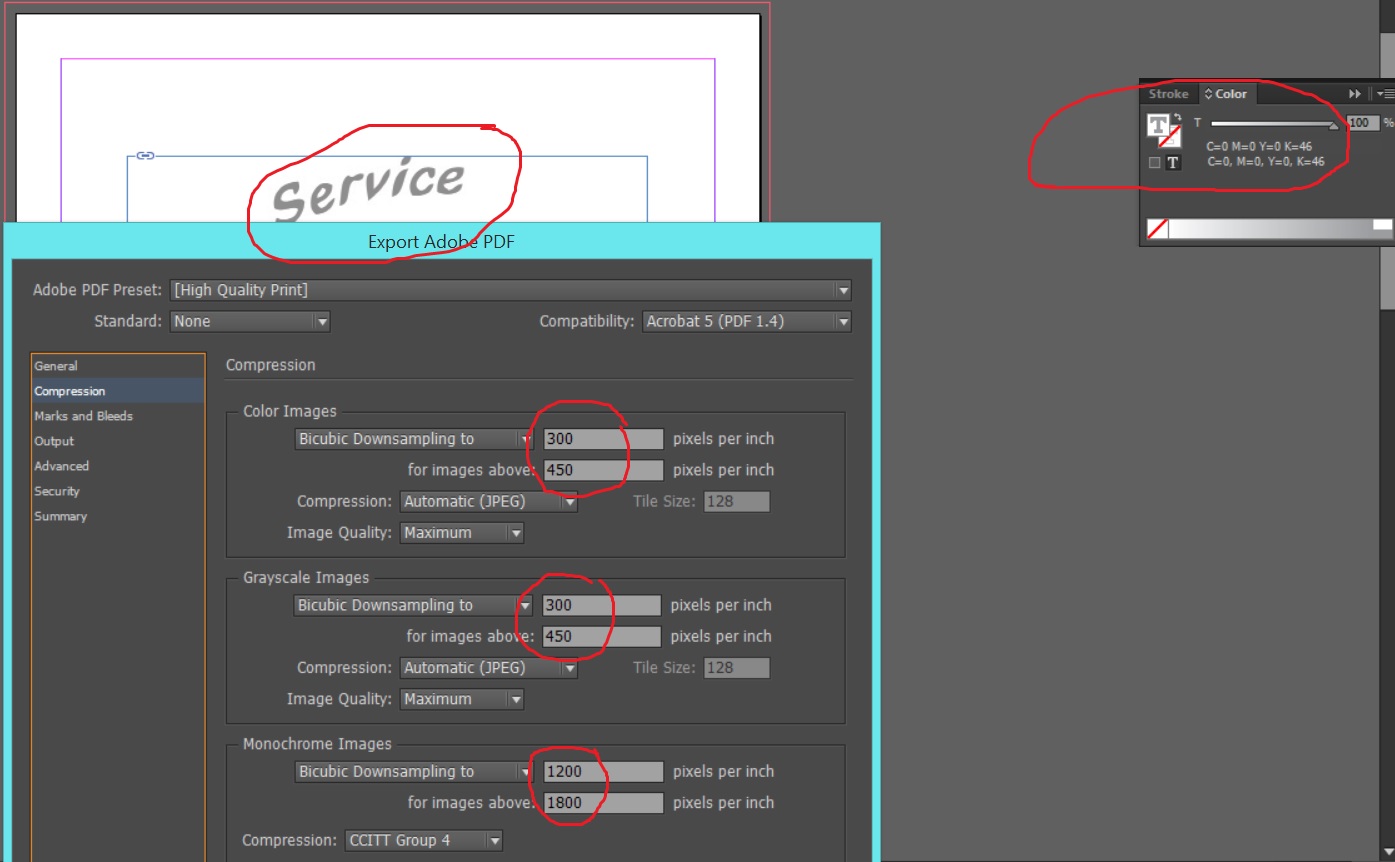This screenshot has height=862, width=1395.
Task: Open the Compatibility dropdown
Action: (x=746, y=321)
